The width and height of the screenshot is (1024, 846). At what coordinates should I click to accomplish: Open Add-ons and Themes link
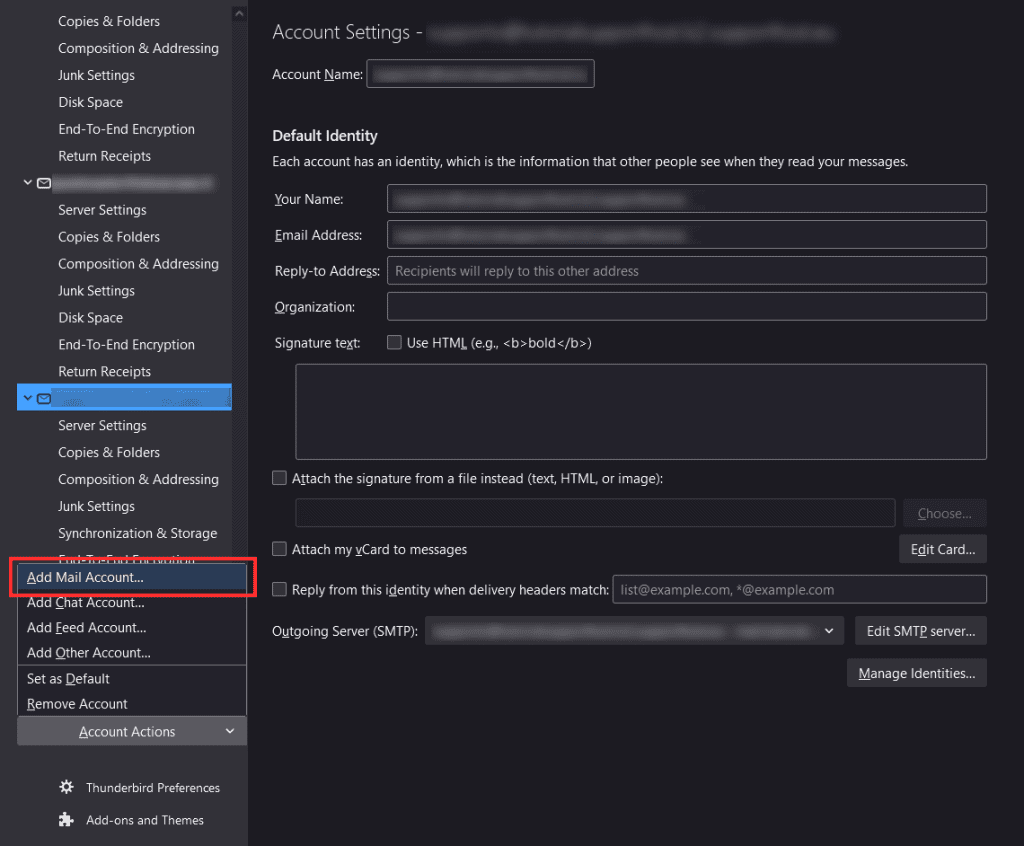coord(145,820)
